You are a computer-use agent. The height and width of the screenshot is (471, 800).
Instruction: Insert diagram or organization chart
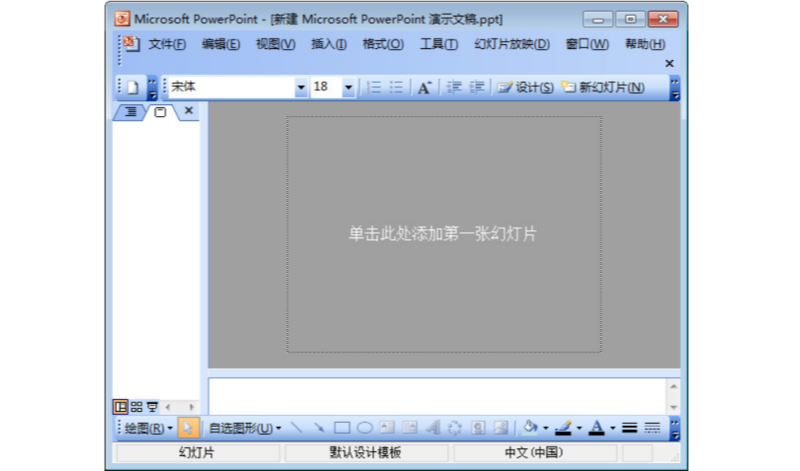pos(455,428)
